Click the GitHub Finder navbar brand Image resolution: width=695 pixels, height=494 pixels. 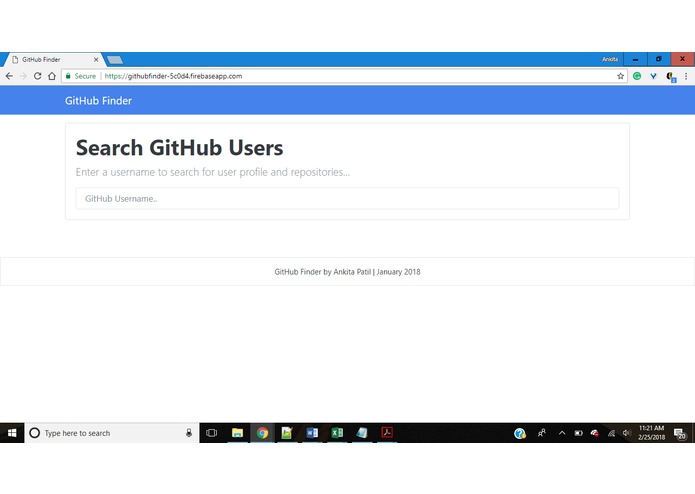(98, 101)
